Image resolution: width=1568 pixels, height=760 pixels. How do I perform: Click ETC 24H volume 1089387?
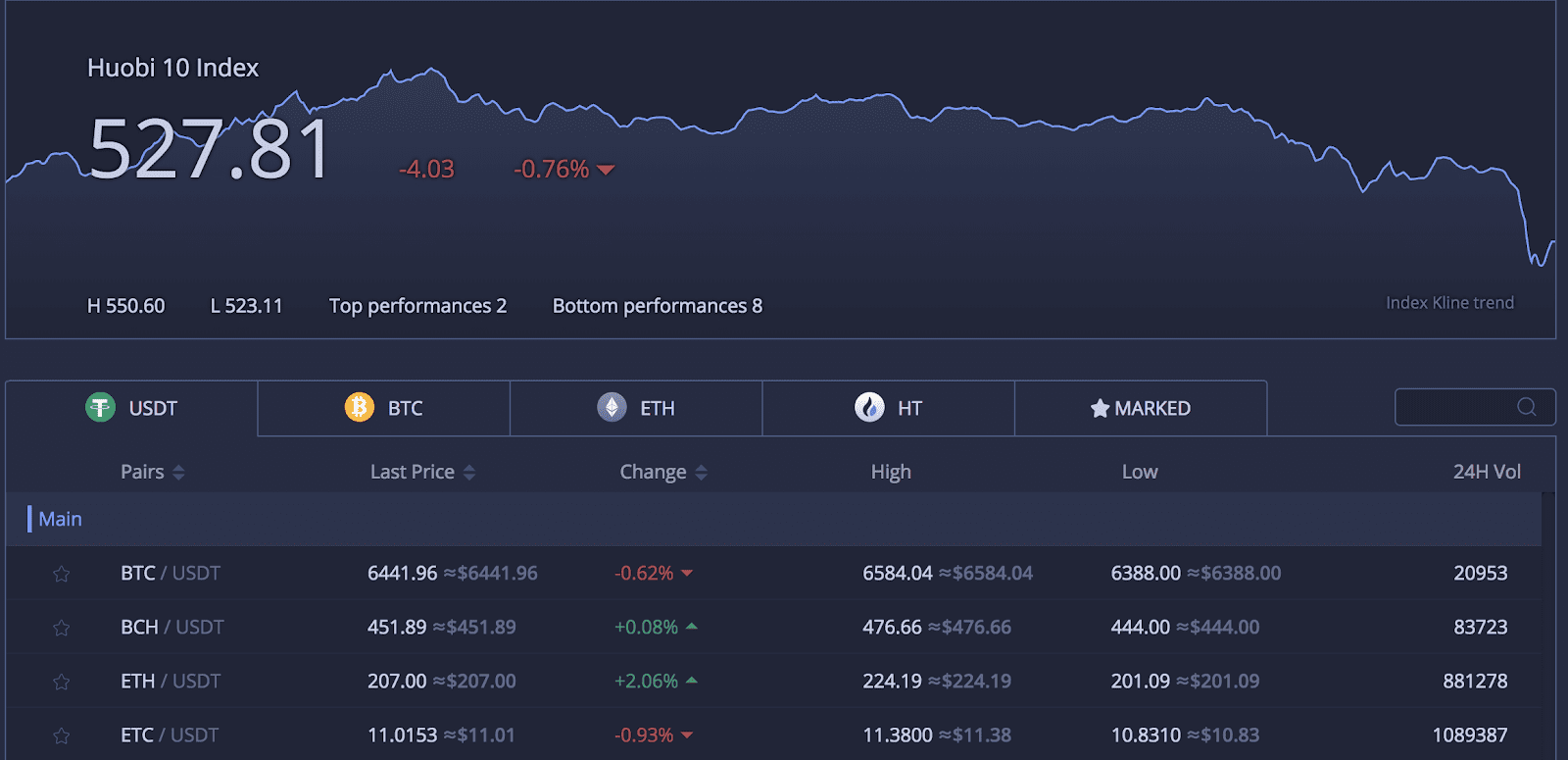[1470, 735]
